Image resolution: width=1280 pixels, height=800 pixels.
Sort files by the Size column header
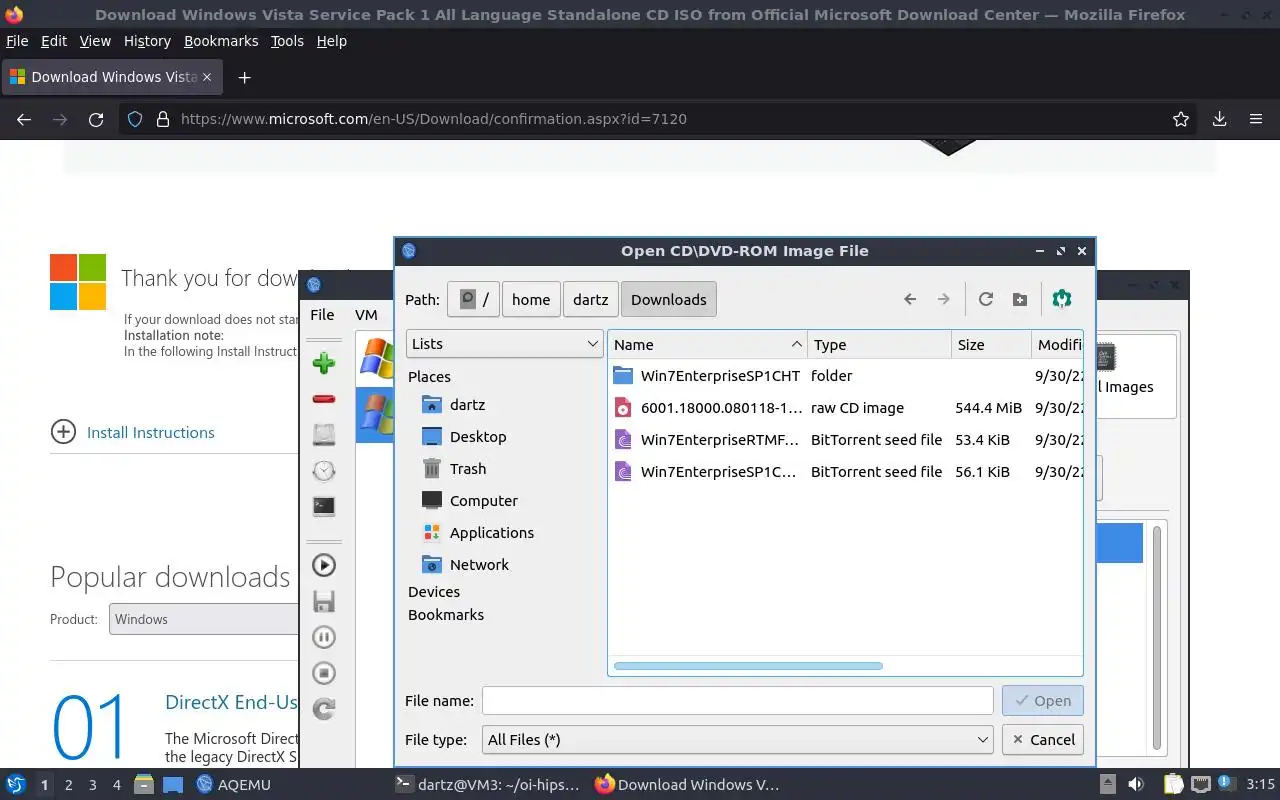[991, 344]
